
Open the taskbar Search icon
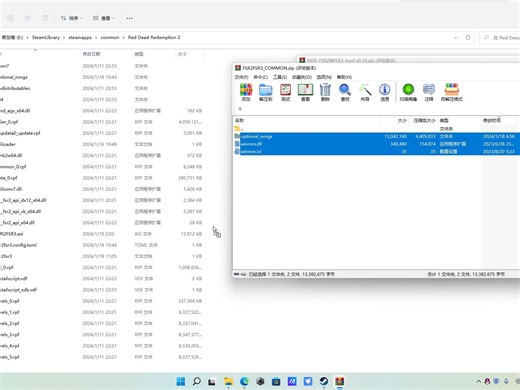(x=197, y=381)
